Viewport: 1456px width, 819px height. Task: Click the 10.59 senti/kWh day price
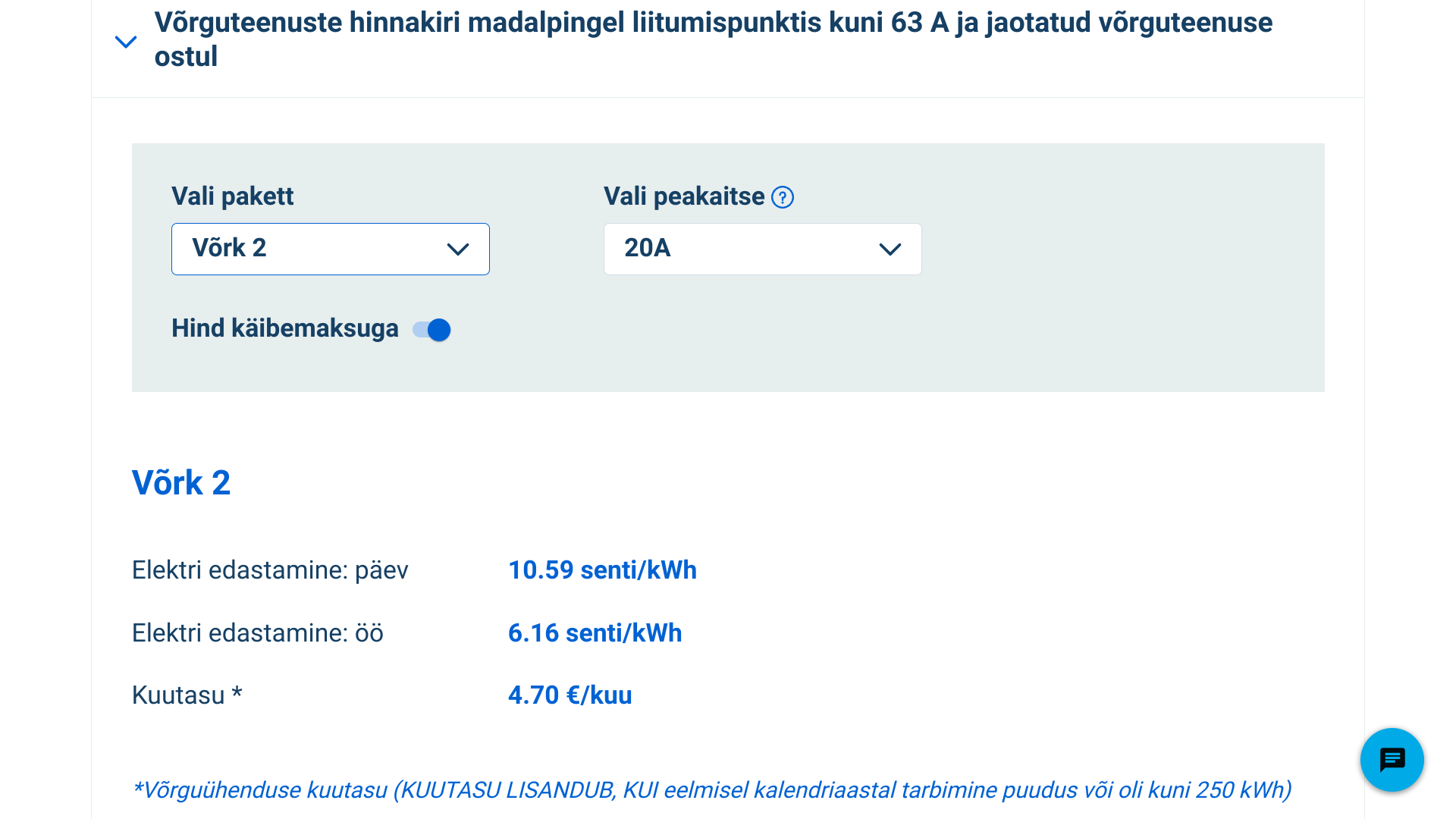coord(602,570)
